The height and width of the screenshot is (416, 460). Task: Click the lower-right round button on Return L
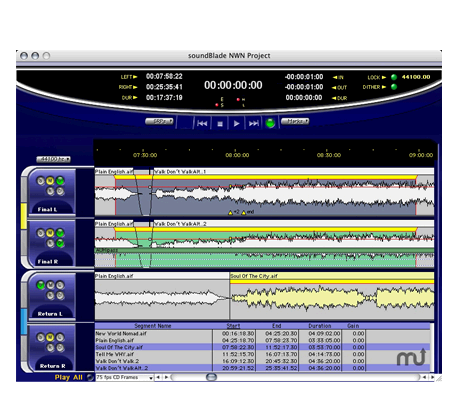tap(60, 295)
